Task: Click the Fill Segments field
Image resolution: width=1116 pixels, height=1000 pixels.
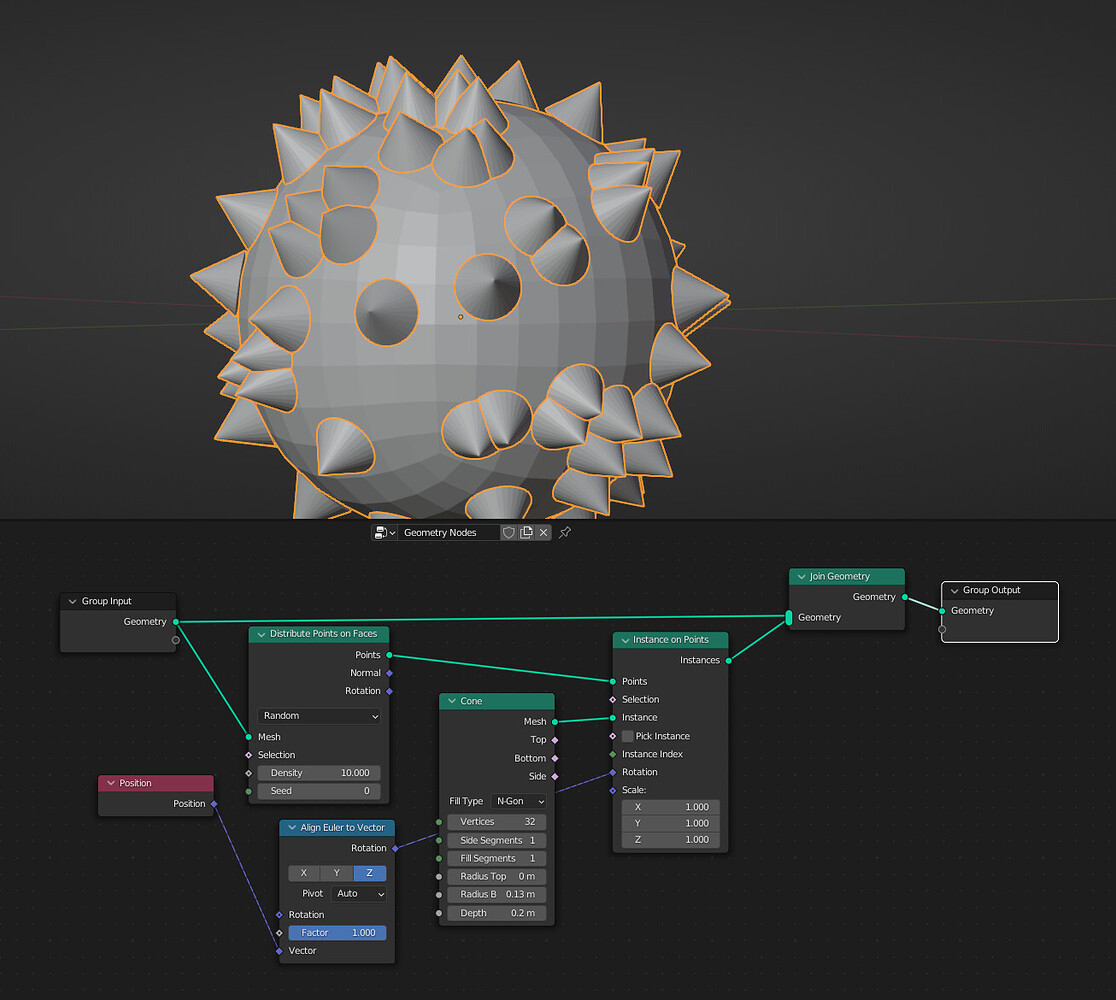Action: tap(497, 859)
